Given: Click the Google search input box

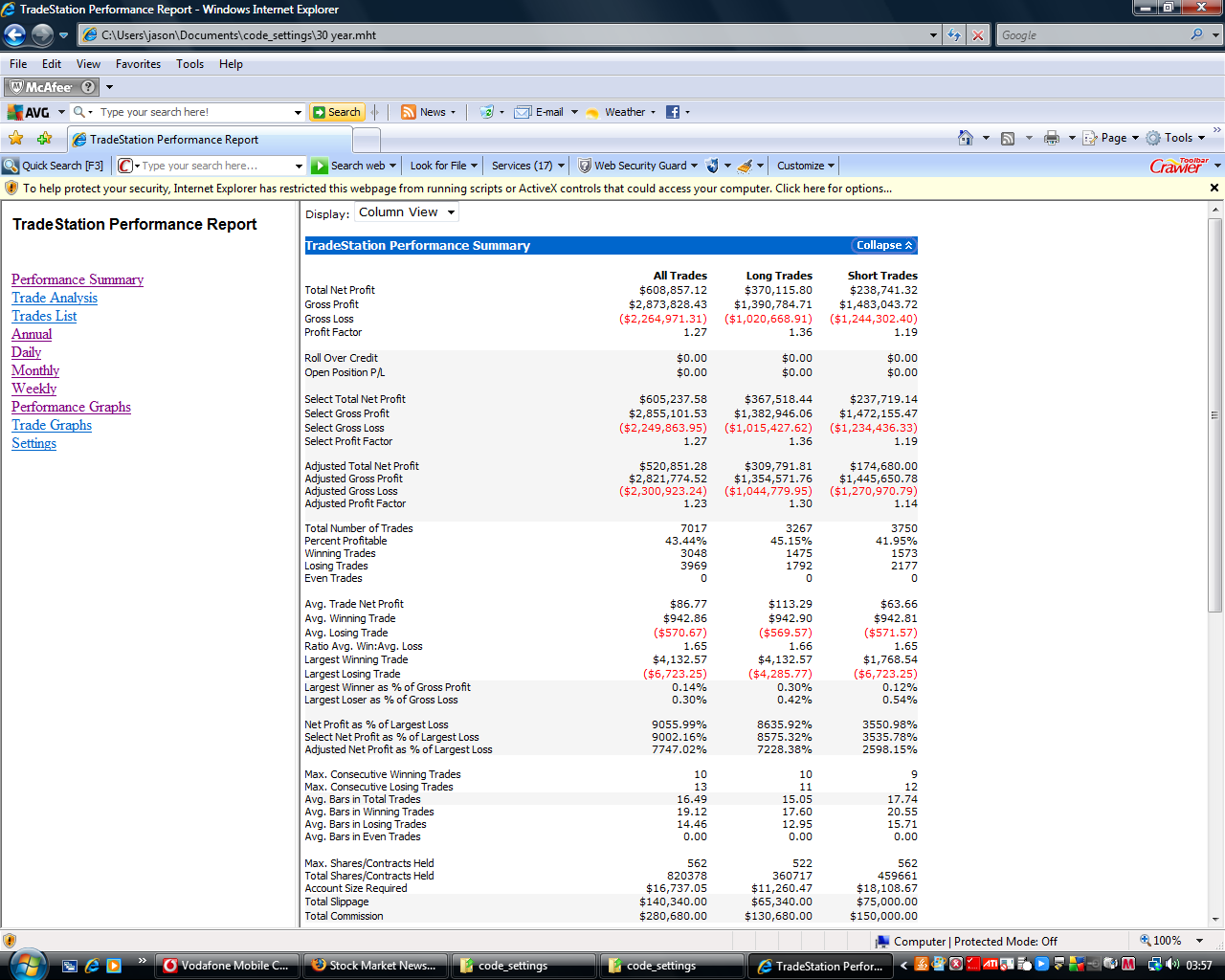Looking at the screenshot, I should click(1091, 35).
